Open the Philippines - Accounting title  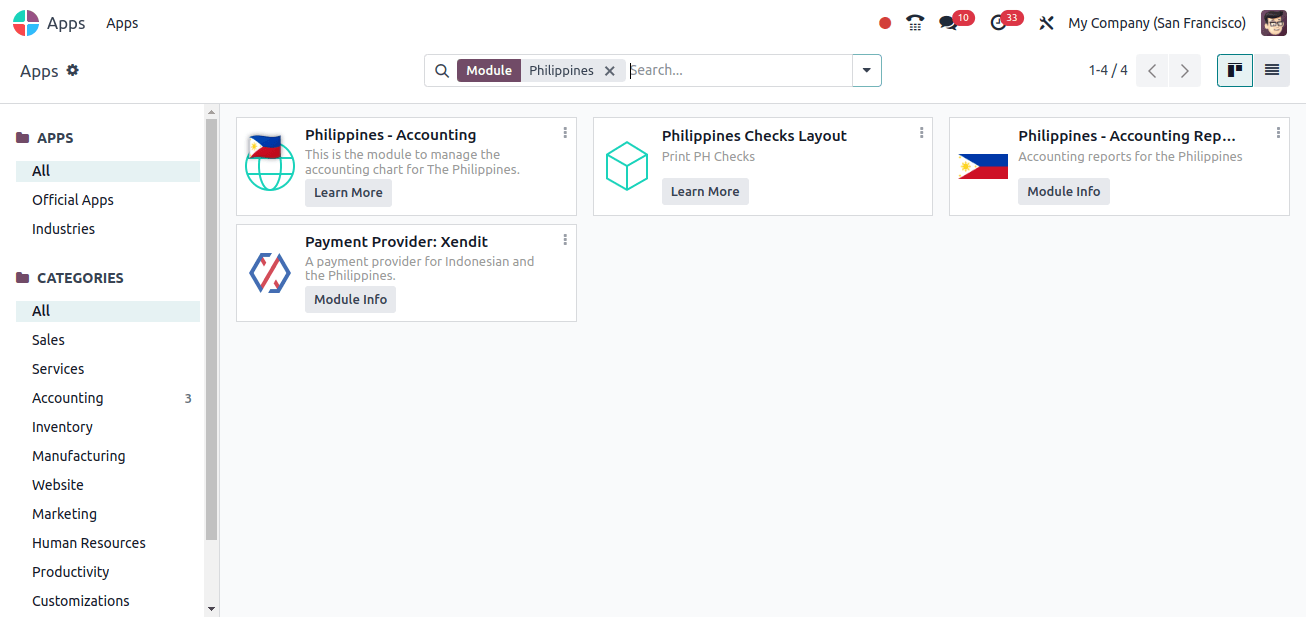pos(391,135)
